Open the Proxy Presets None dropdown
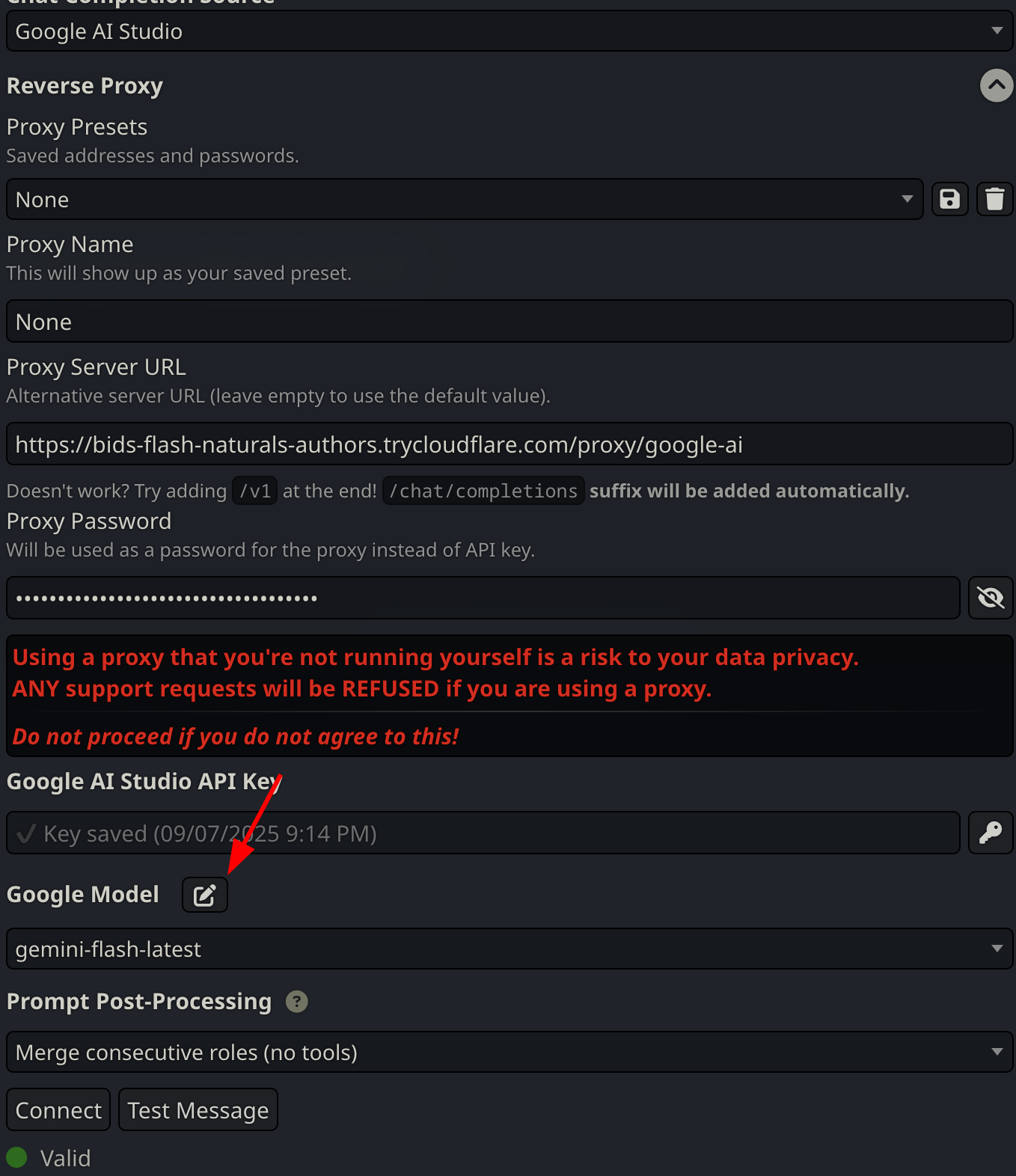This screenshot has width=1016, height=1176. pos(464,200)
